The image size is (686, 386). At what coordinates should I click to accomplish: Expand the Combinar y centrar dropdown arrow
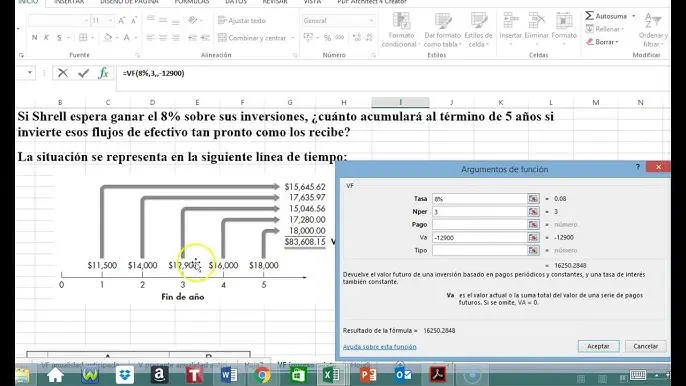293,38
